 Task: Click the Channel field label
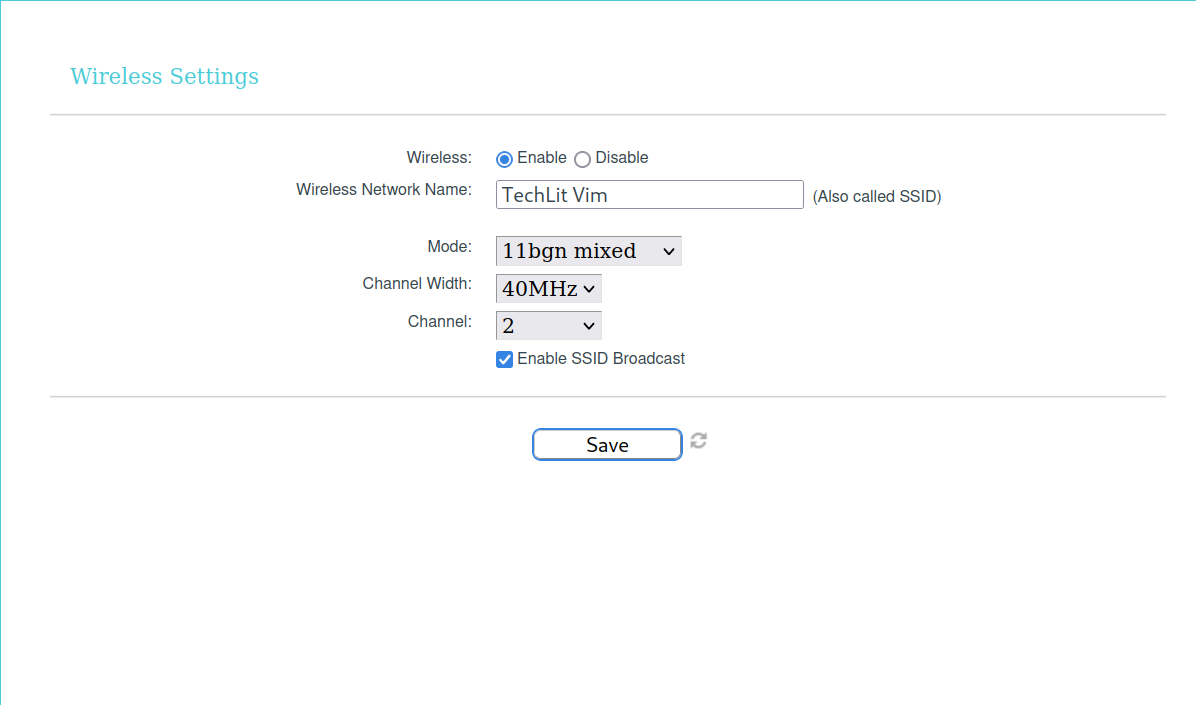pyautogui.click(x=438, y=321)
